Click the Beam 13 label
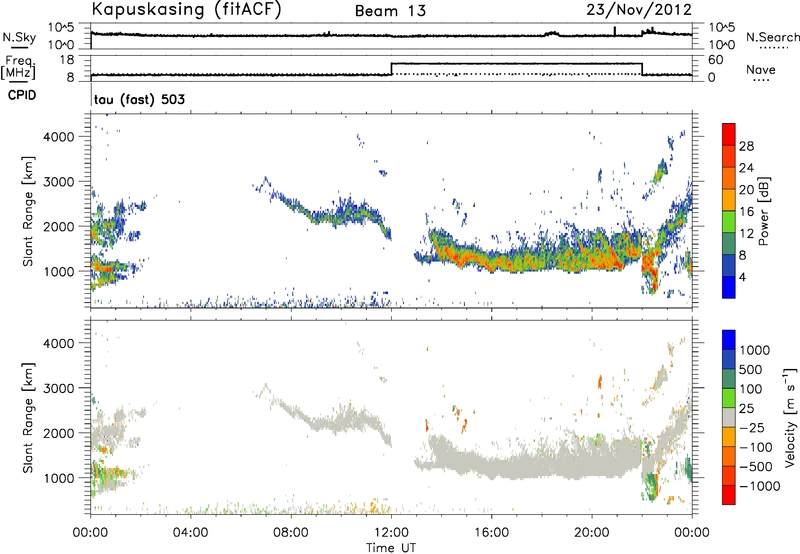 coord(390,11)
